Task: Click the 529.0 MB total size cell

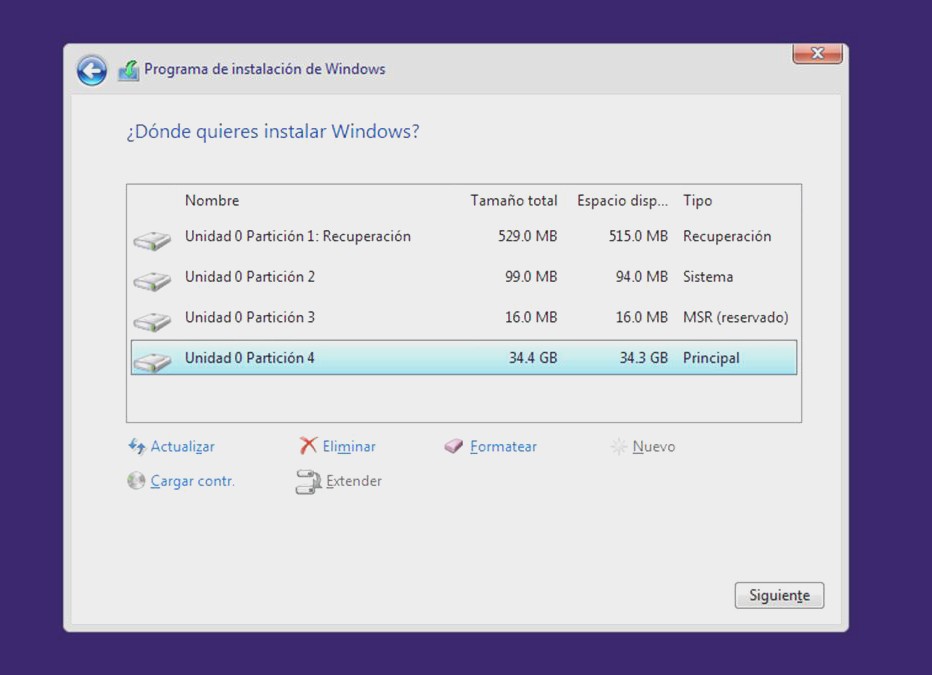Action: (528, 236)
